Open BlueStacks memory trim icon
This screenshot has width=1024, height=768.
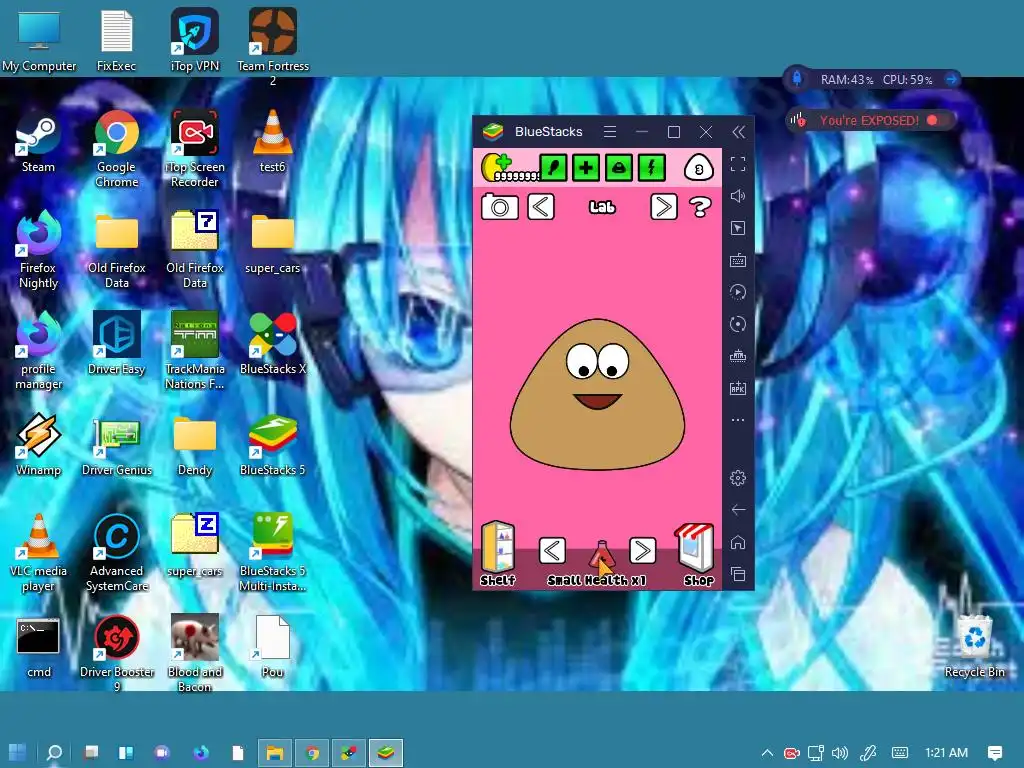[738, 356]
